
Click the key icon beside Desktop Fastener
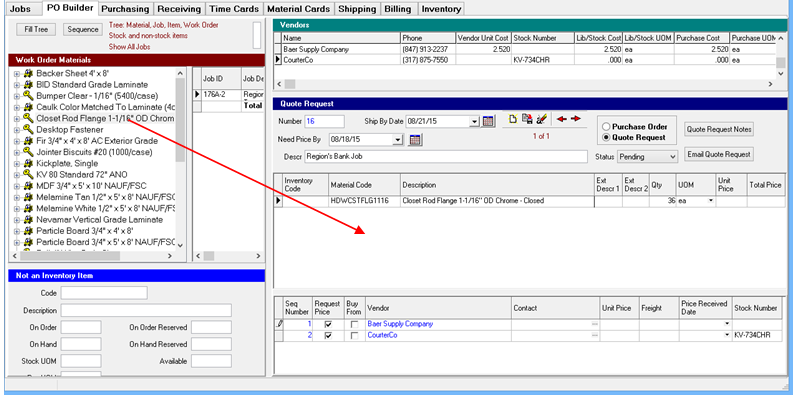tap(28, 131)
